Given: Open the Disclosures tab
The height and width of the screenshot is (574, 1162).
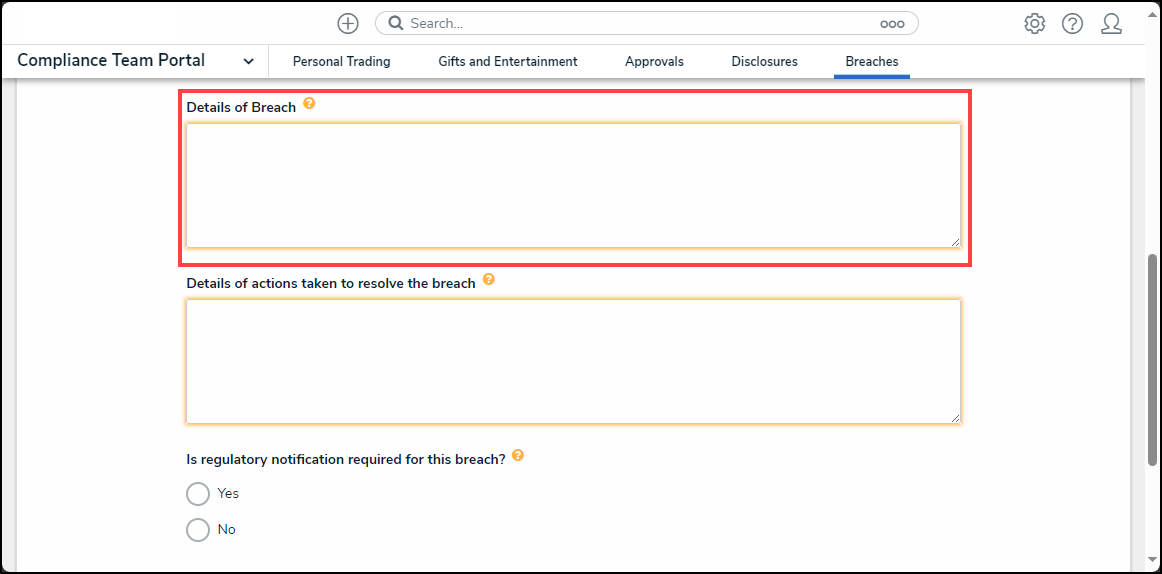Looking at the screenshot, I should tap(764, 62).
